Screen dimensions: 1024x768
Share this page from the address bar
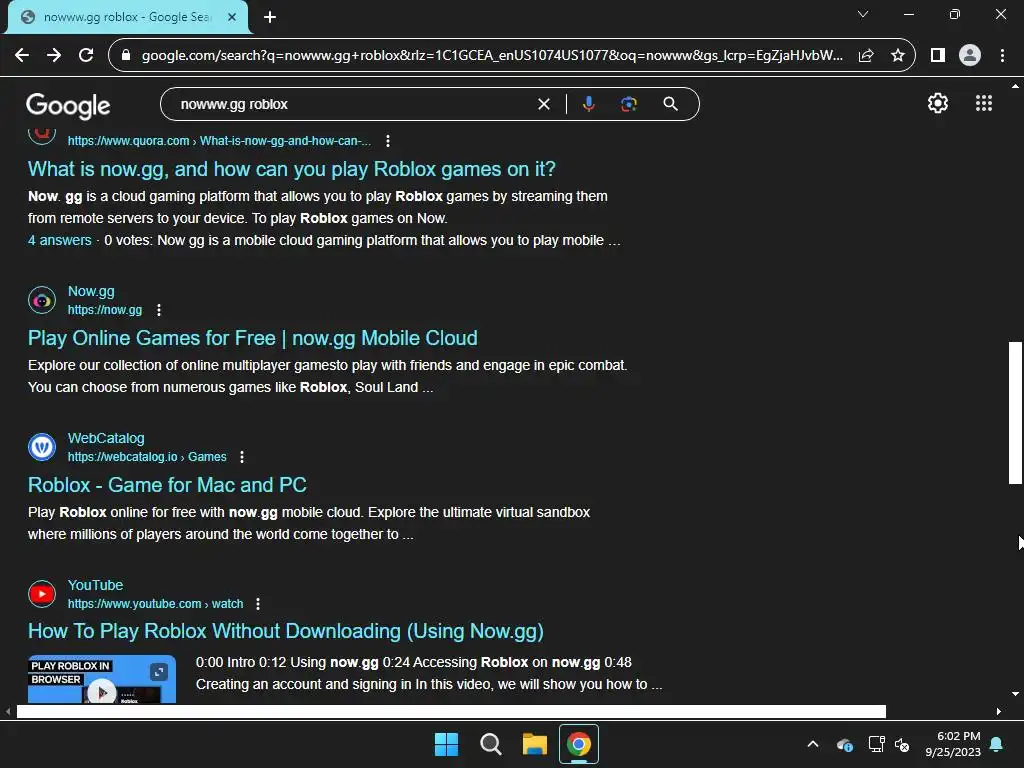(x=866, y=56)
